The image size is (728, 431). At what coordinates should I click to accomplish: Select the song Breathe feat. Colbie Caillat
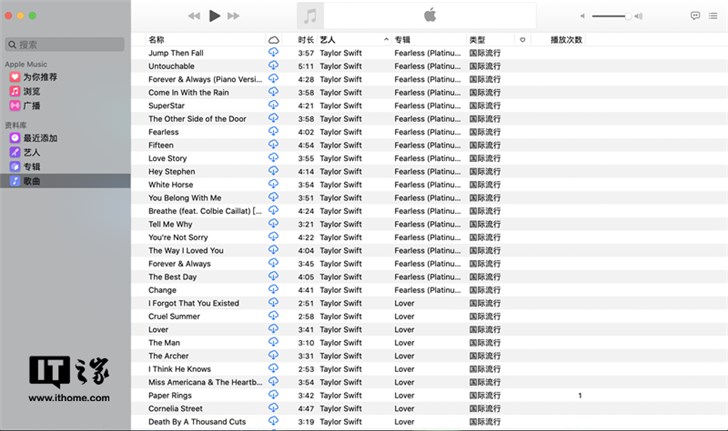tap(205, 211)
